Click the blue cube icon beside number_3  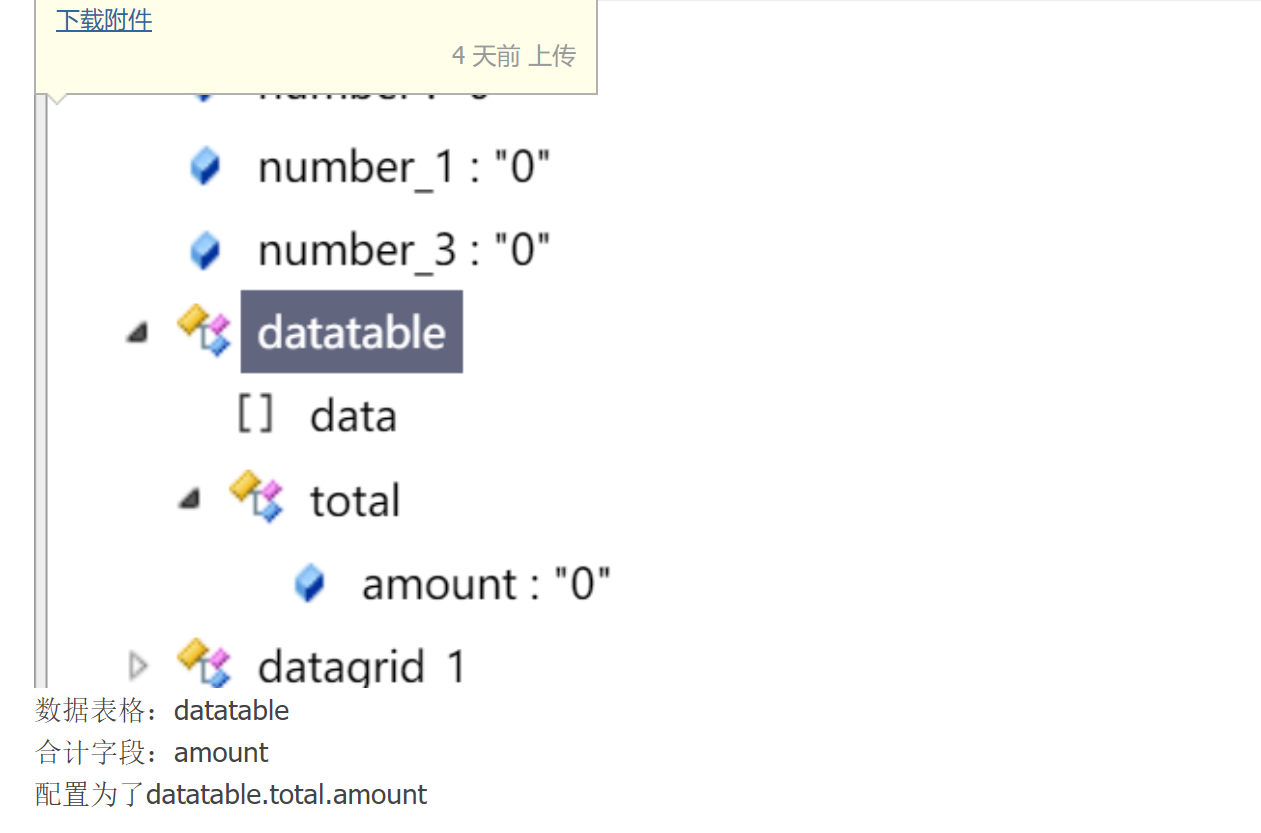tap(205, 250)
